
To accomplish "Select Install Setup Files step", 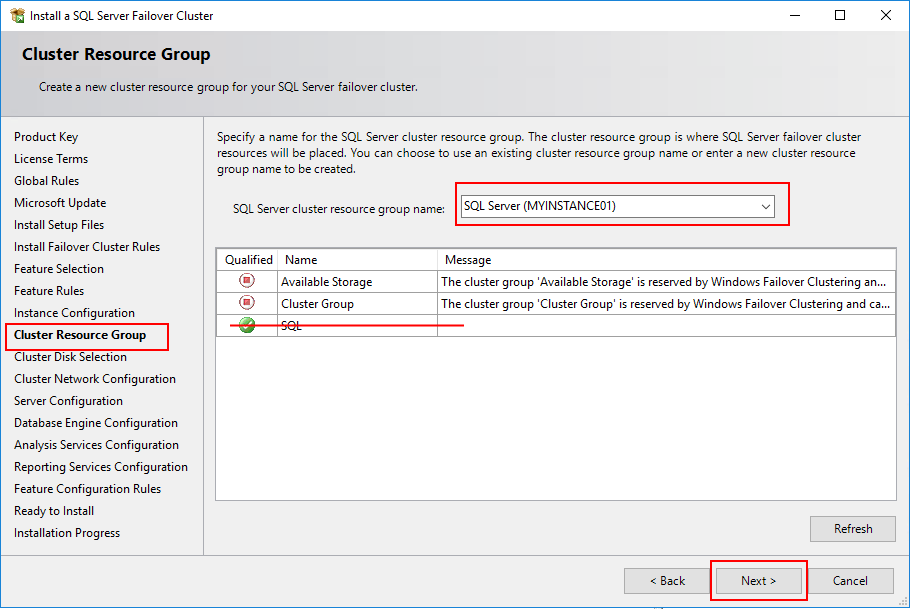I will tap(59, 225).
